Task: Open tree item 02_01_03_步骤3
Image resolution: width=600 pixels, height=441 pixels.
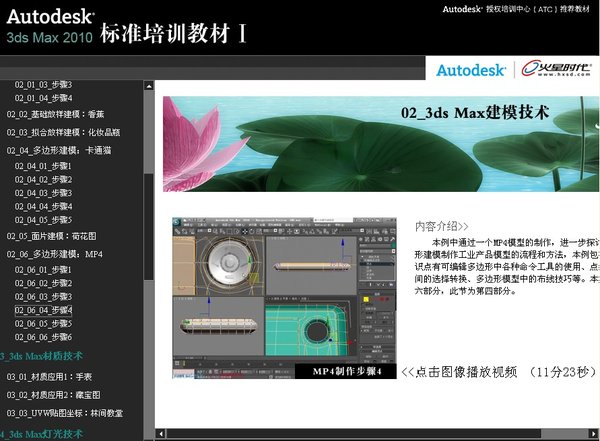Action: pos(43,85)
